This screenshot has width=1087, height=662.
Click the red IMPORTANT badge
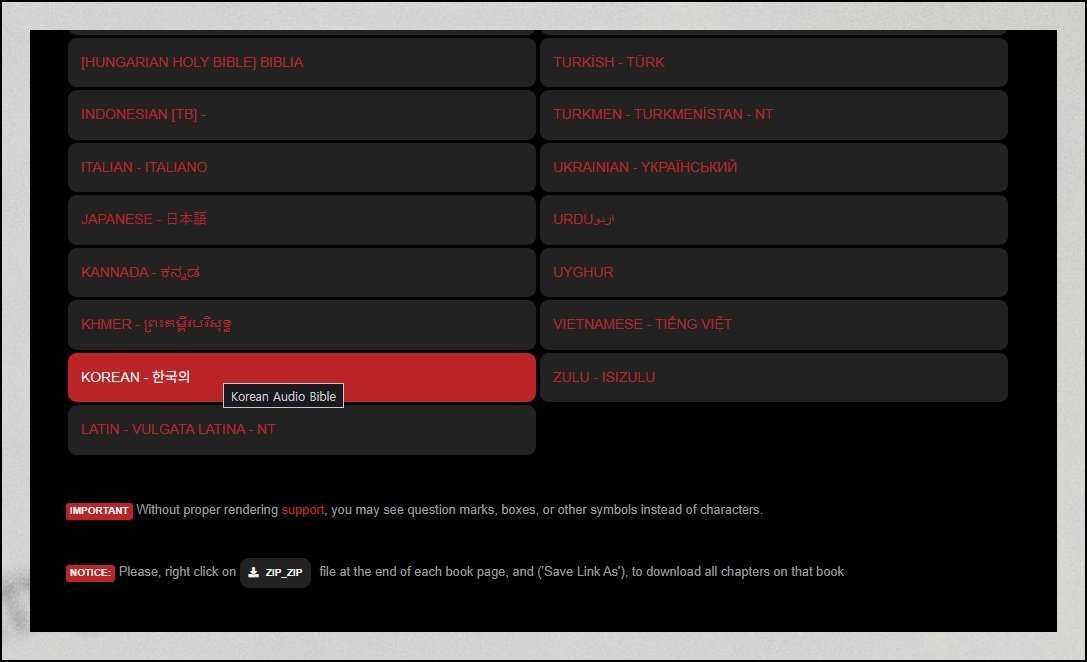[x=99, y=511]
